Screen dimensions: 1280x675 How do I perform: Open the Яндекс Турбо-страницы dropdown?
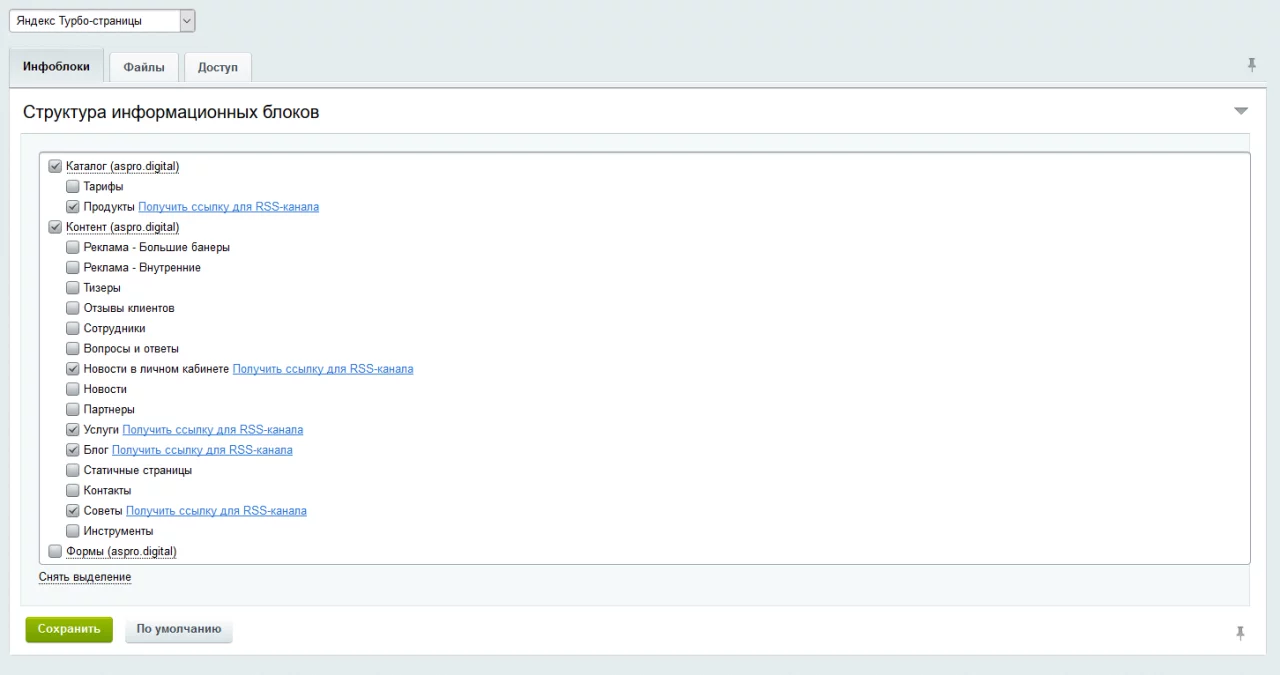tap(102, 21)
